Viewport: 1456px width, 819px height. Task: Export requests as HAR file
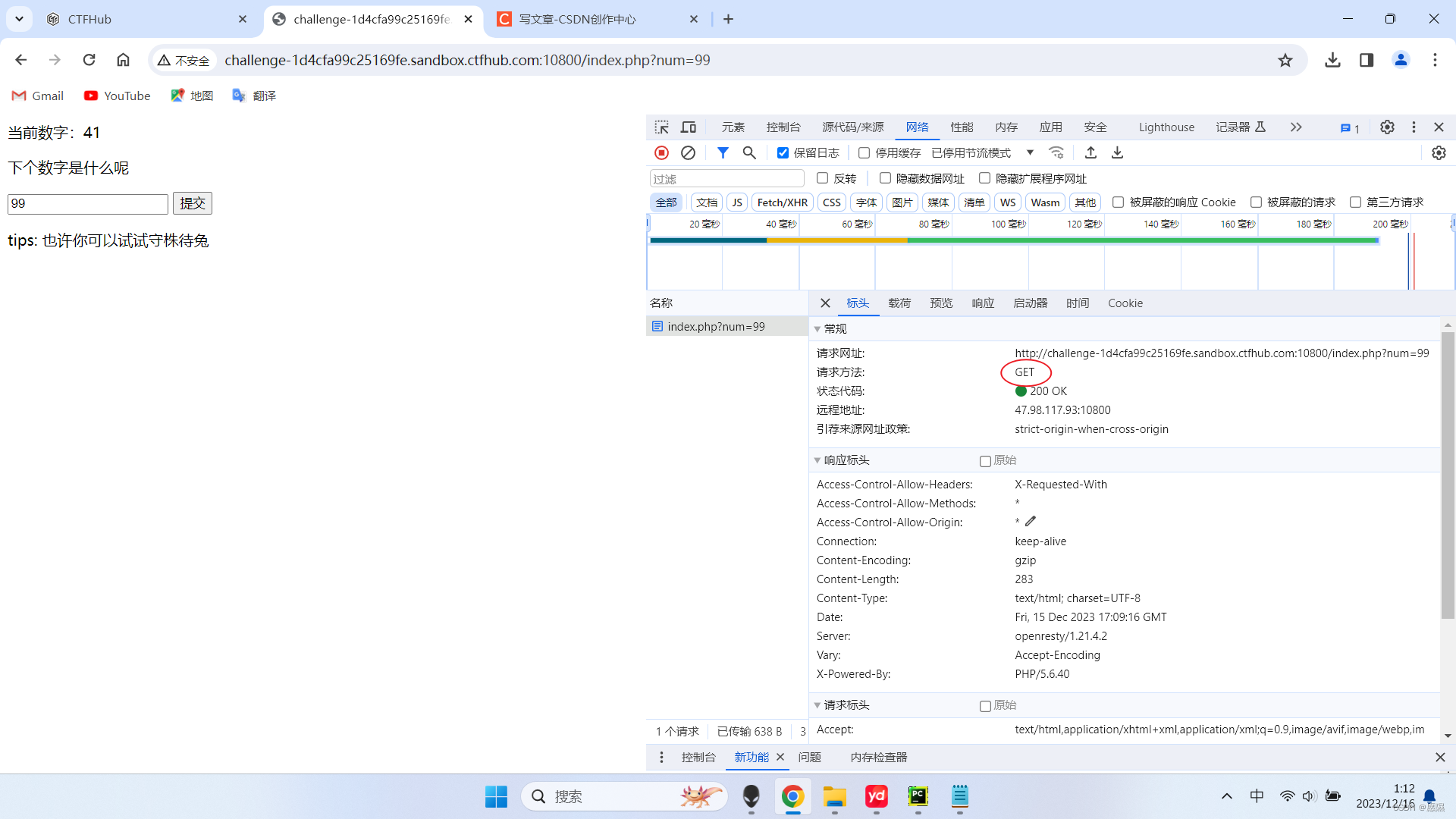tap(1117, 152)
